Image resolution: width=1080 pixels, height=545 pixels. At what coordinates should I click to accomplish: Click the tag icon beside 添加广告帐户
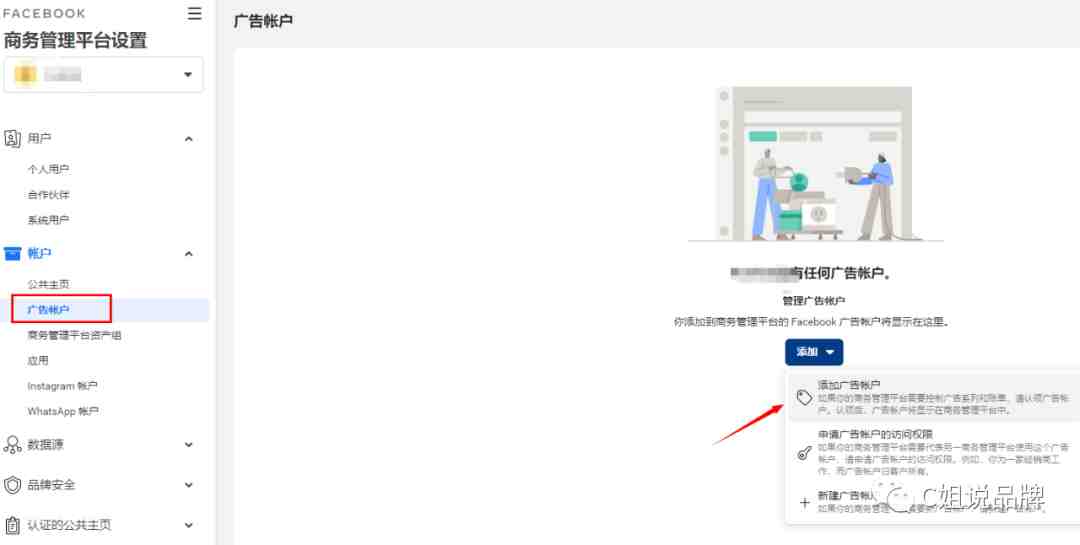tap(804, 398)
